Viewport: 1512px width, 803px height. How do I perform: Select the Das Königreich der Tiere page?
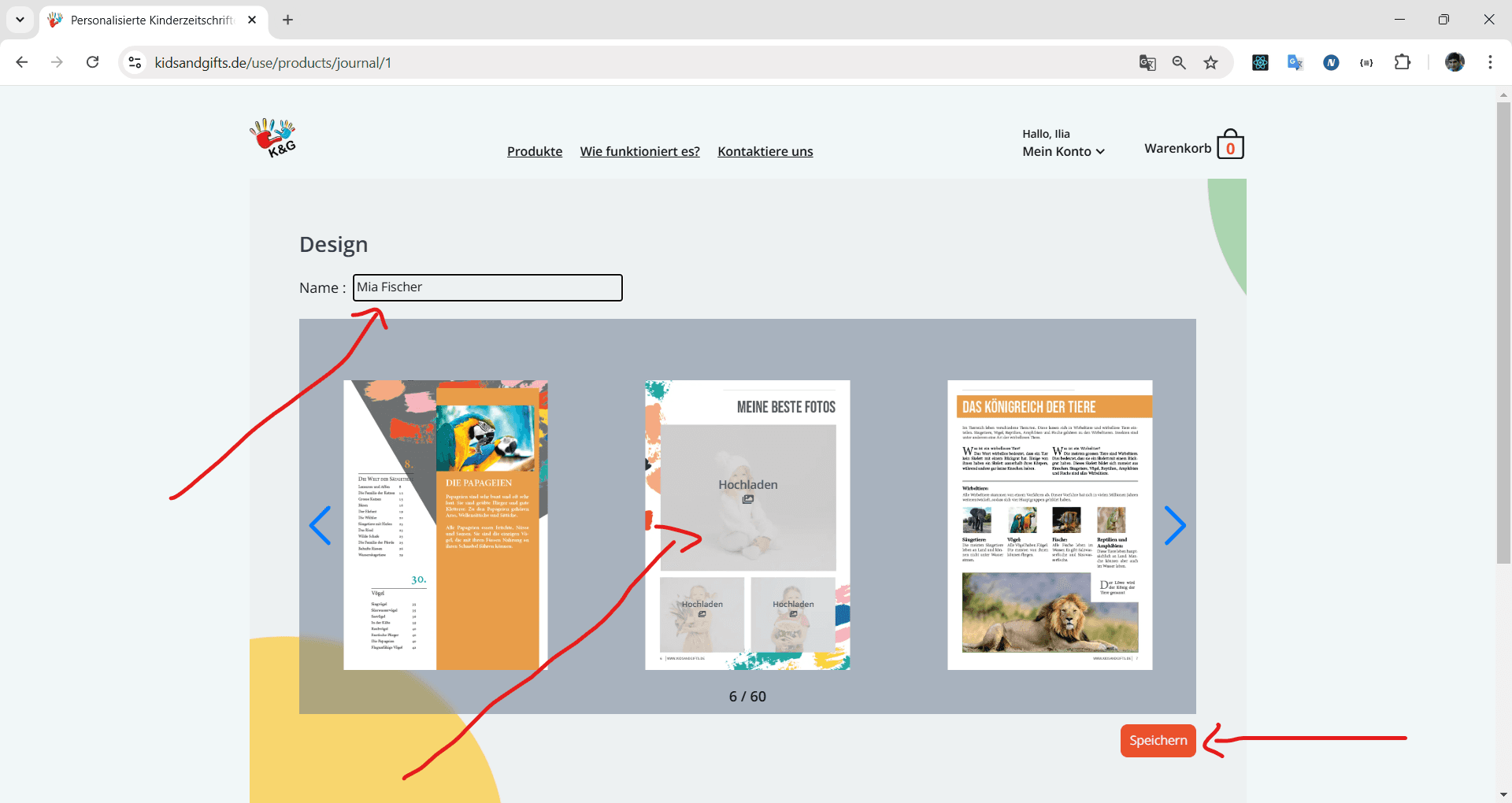(x=1049, y=525)
